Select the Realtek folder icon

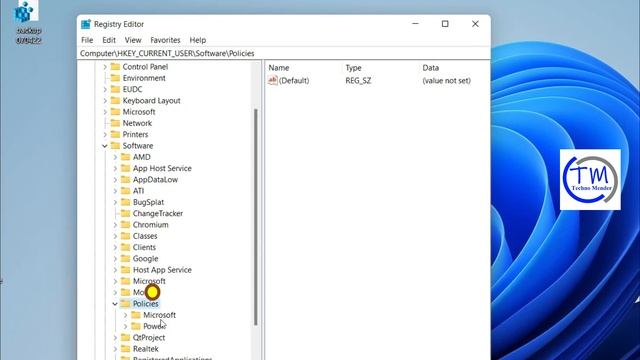[x=126, y=349]
